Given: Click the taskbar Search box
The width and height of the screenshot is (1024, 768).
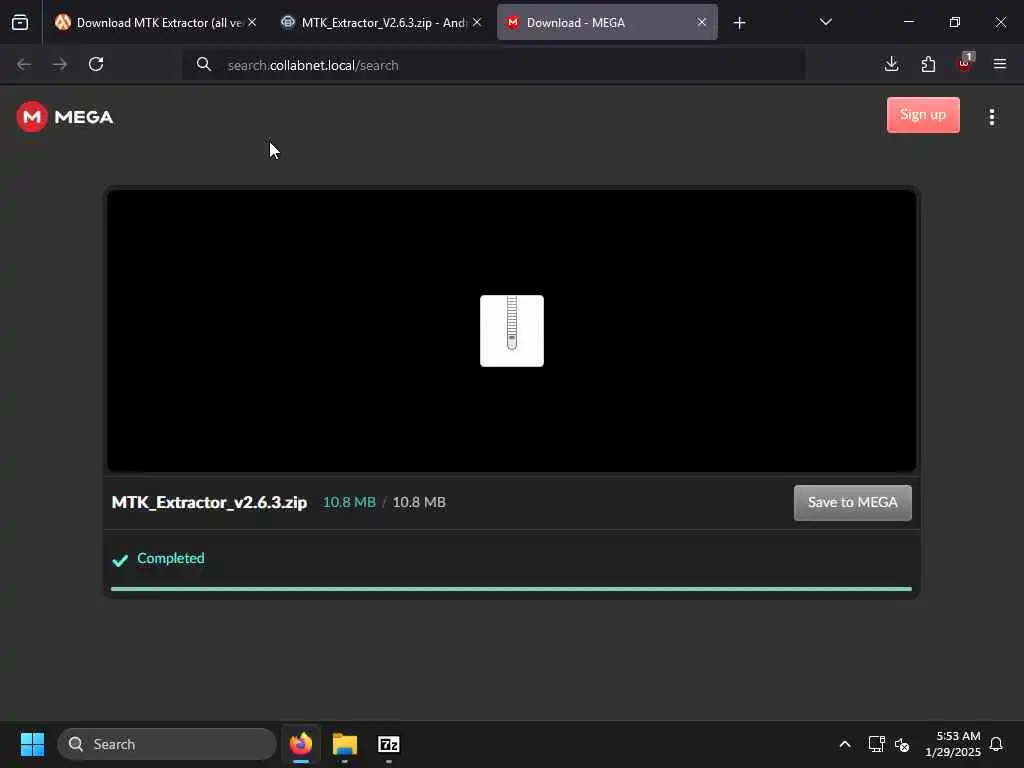Looking at the screenshot, I should [x=167, y=744].
